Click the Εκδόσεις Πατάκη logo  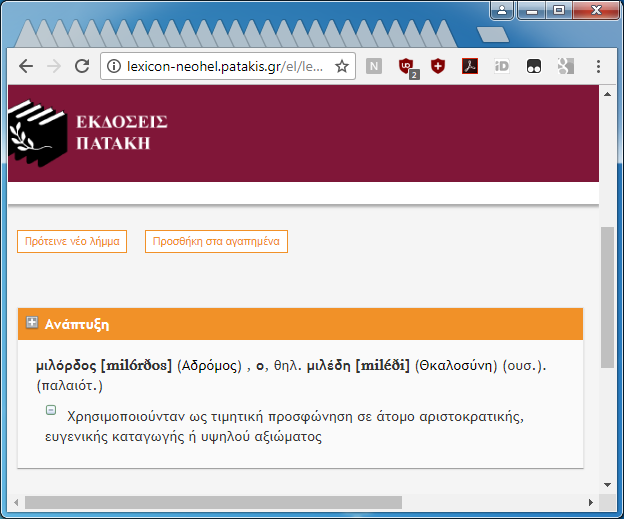click(88, 133)
